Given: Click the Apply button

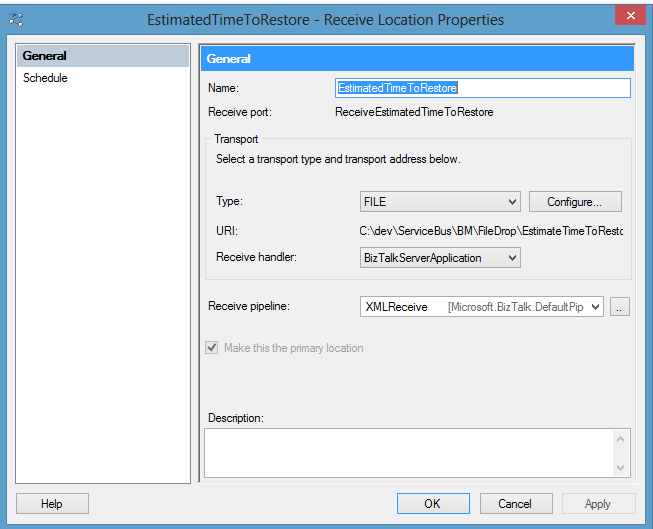Looking at the screenshot, I should coord(598,504).
